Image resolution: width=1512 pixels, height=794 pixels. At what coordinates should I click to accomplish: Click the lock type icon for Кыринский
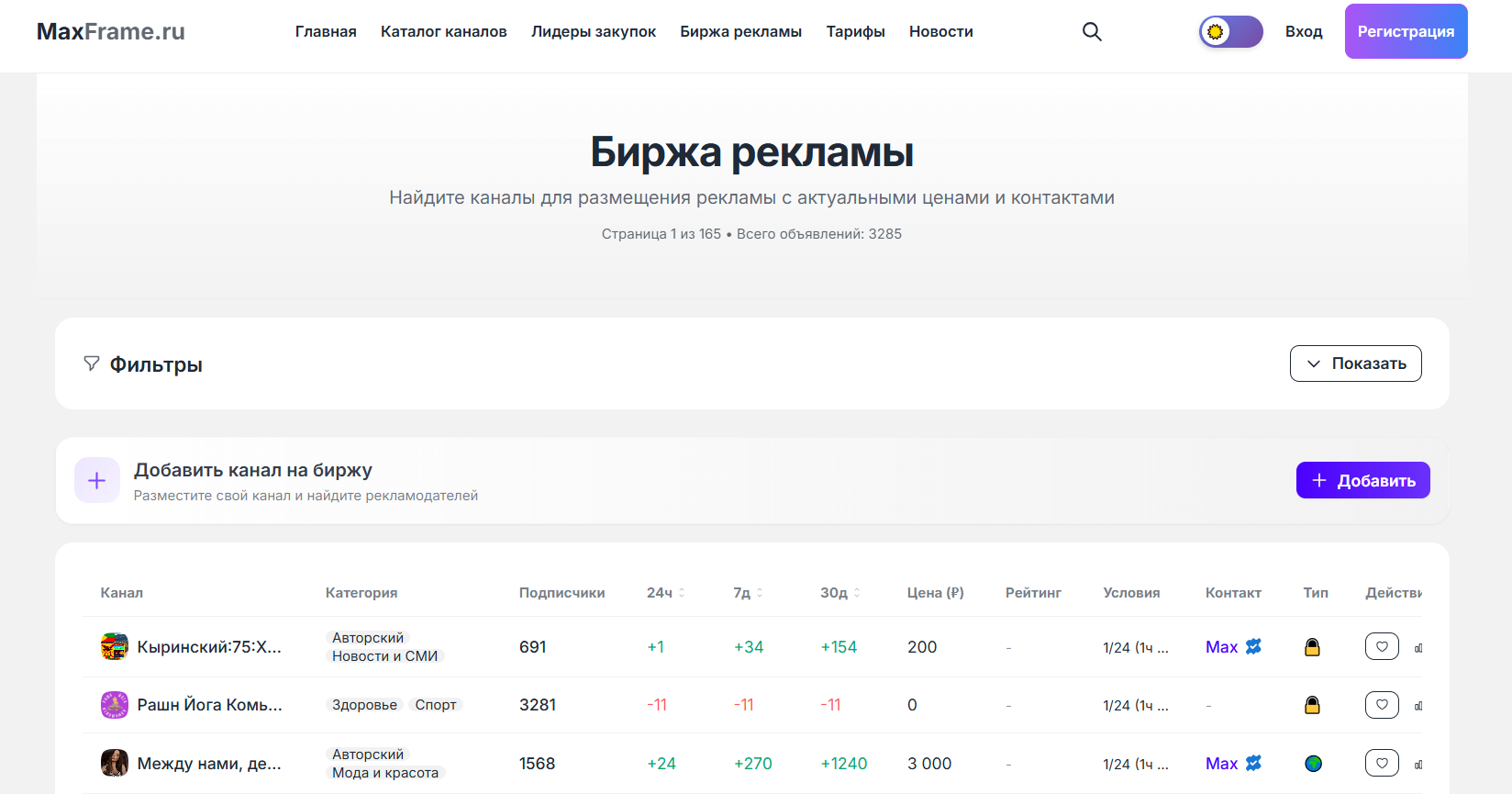pyautogui.click(x=1313, y=647)
